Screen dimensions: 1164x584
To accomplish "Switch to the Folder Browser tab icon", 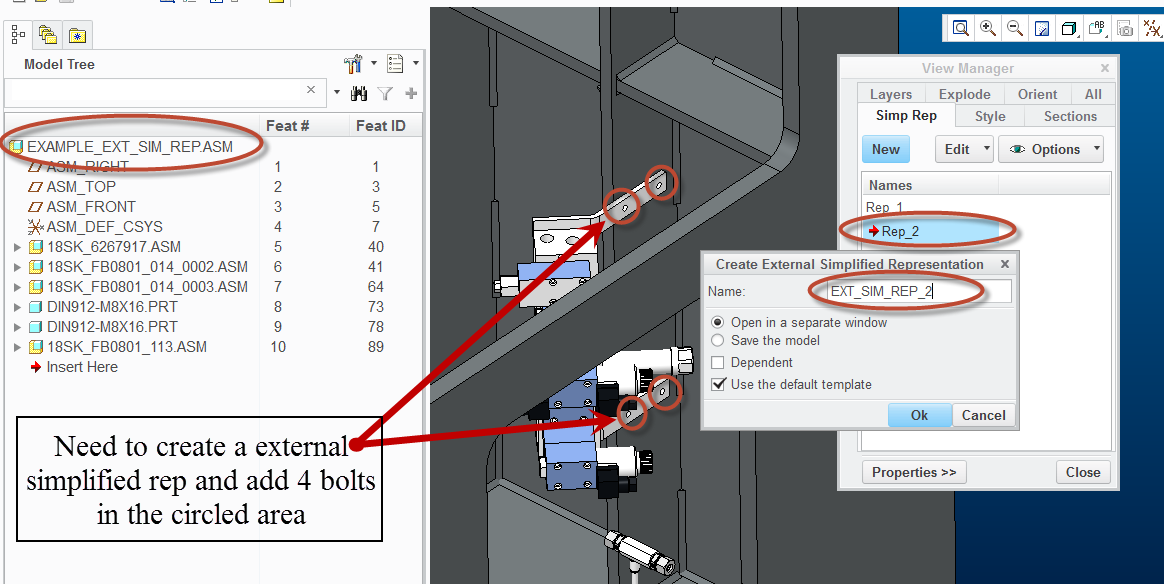I will (x=47, y=36).
